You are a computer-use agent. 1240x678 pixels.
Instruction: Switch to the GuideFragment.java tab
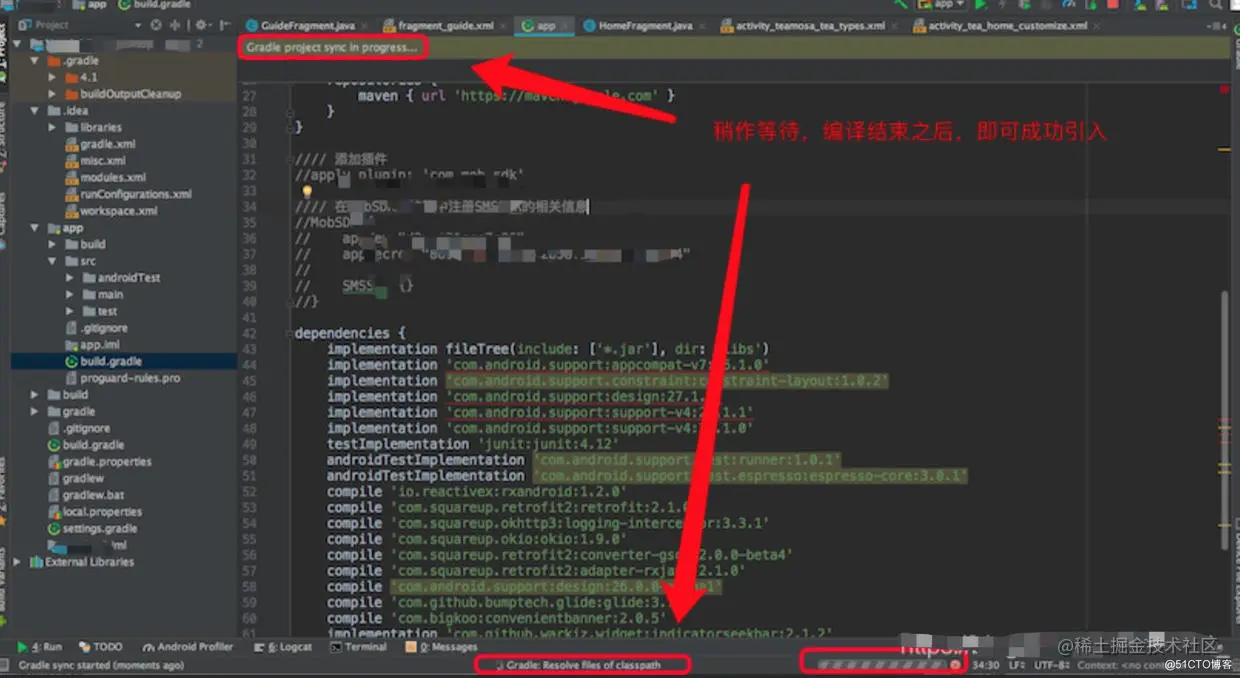pyautogui.click(x=306, y=26)
